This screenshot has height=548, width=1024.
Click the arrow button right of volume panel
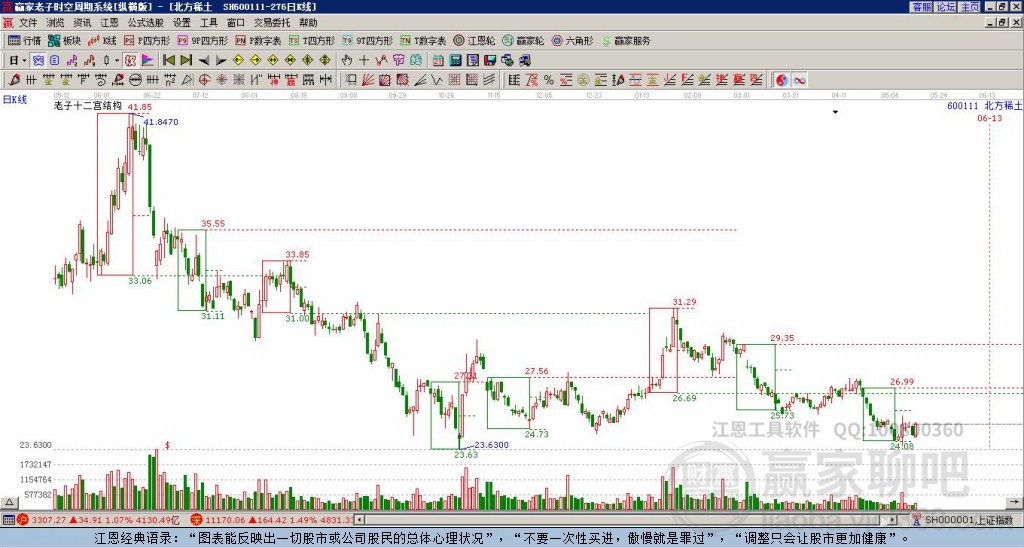1015,503
